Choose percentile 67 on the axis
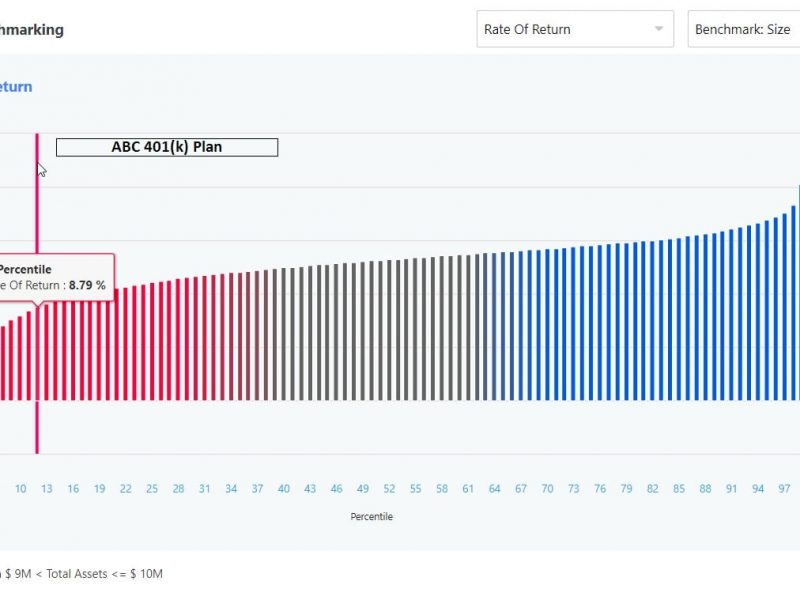The width and height of the screenshot is (800, 600). [521, 488]
